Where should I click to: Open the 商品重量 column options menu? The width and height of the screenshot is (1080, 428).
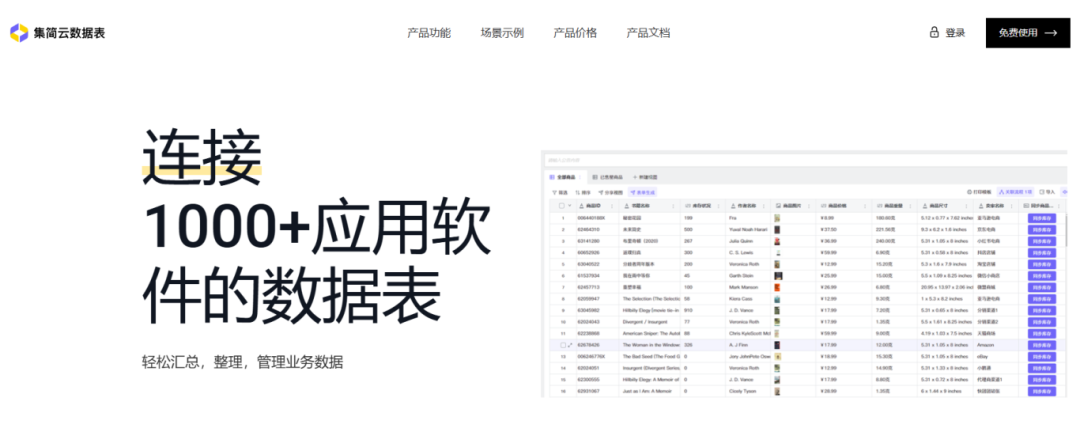coord(911,206)
